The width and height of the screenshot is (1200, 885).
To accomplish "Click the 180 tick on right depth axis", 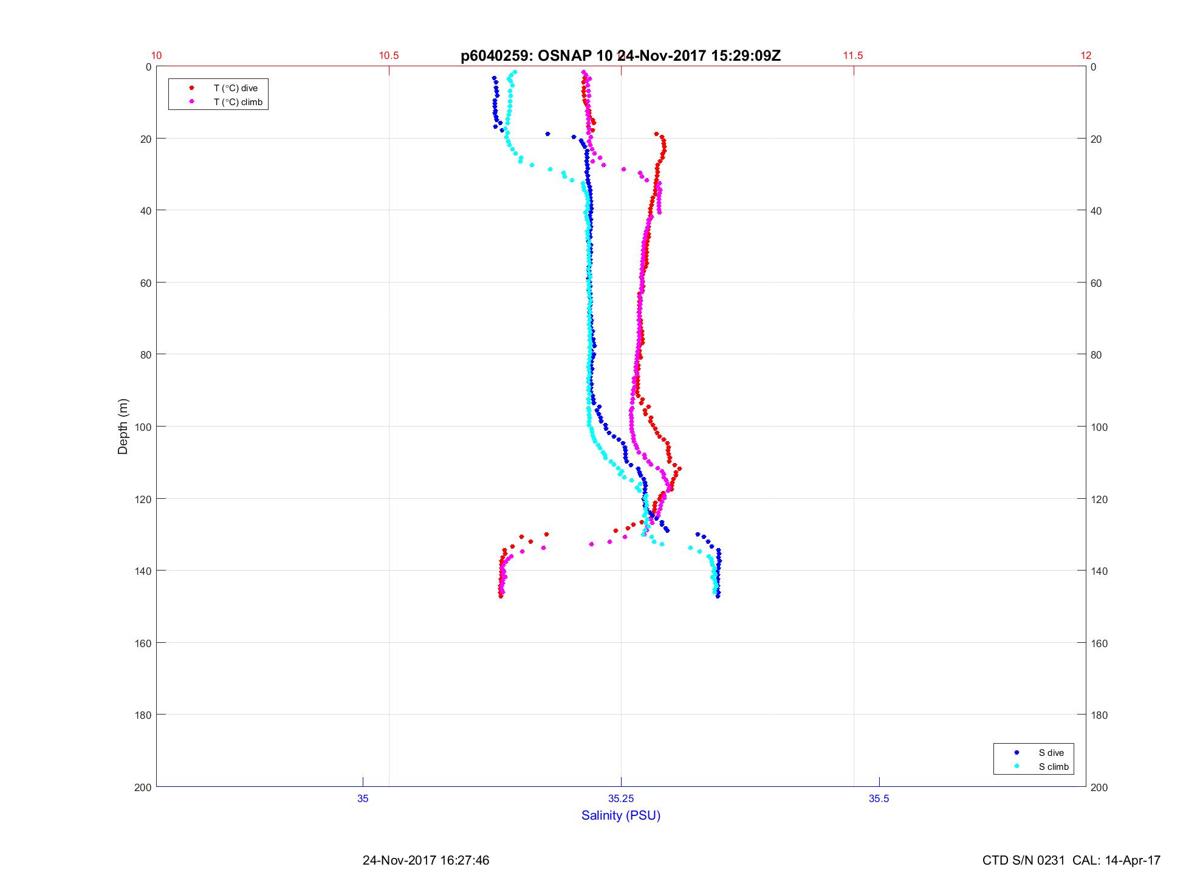I will coord(1101,715).
